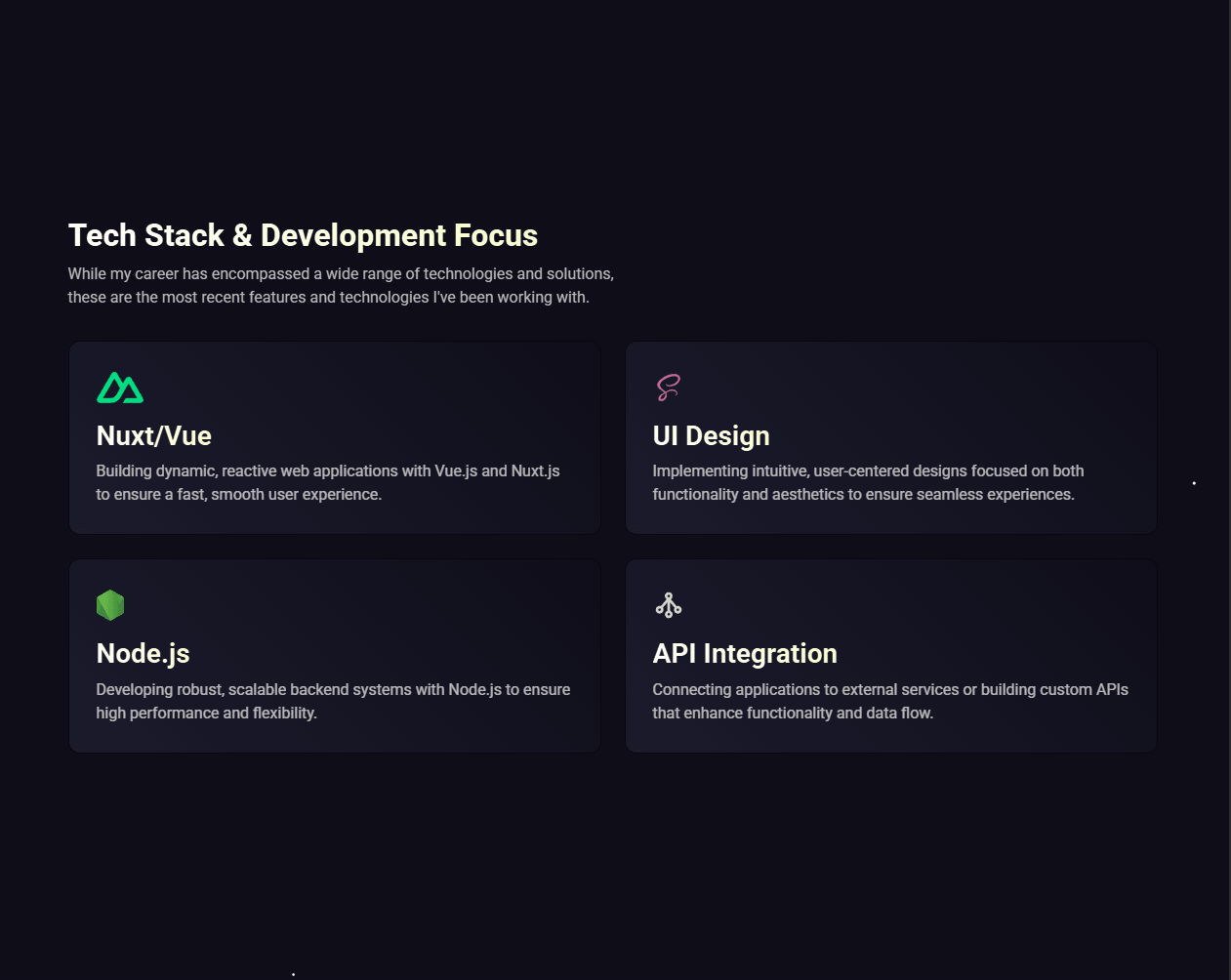
Task: Click the Nuxt/Vue description text
Action: tap(328, 482)
